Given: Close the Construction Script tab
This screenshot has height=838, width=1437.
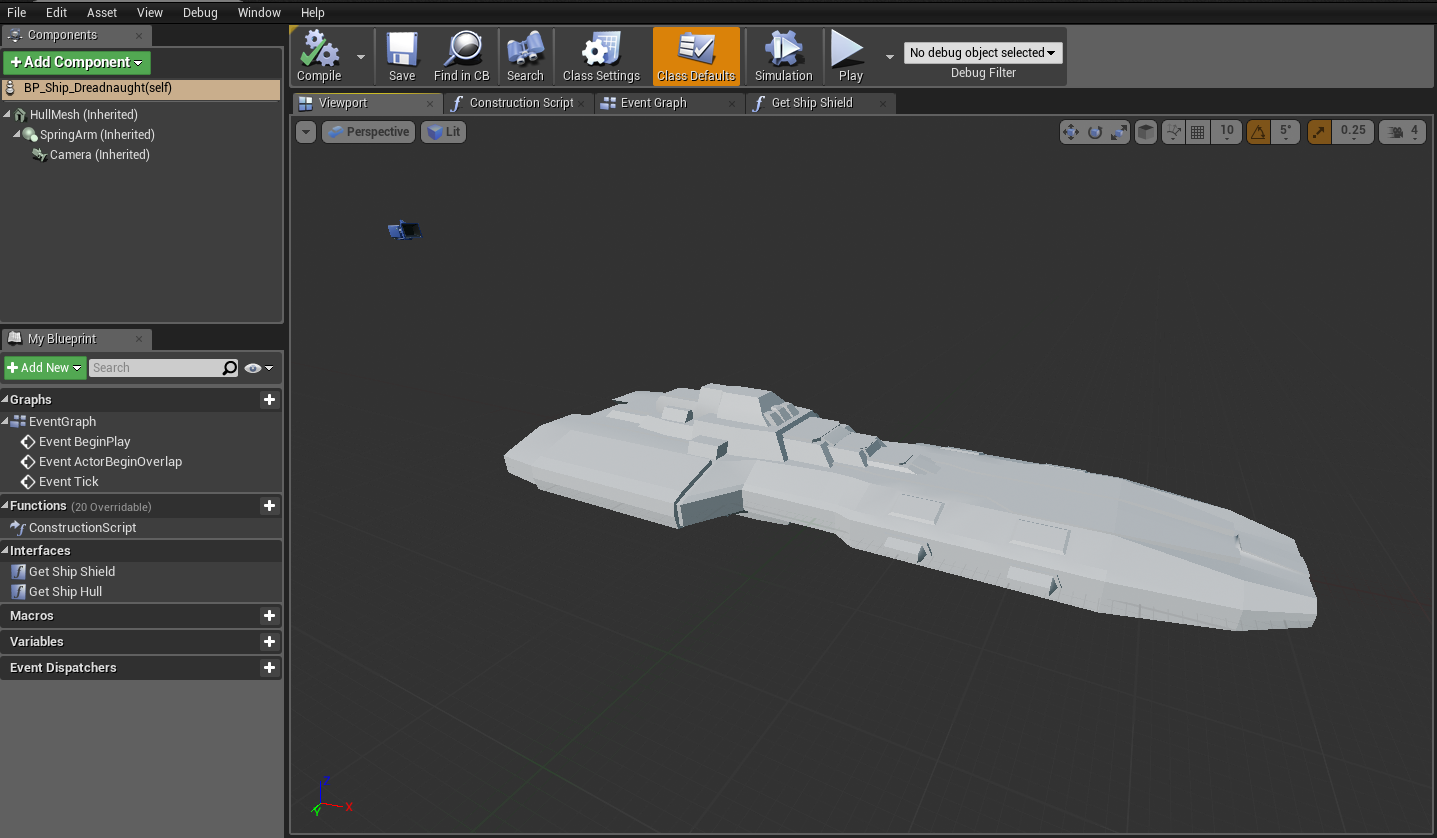Looking at the screenshot, I should point(581,103).
